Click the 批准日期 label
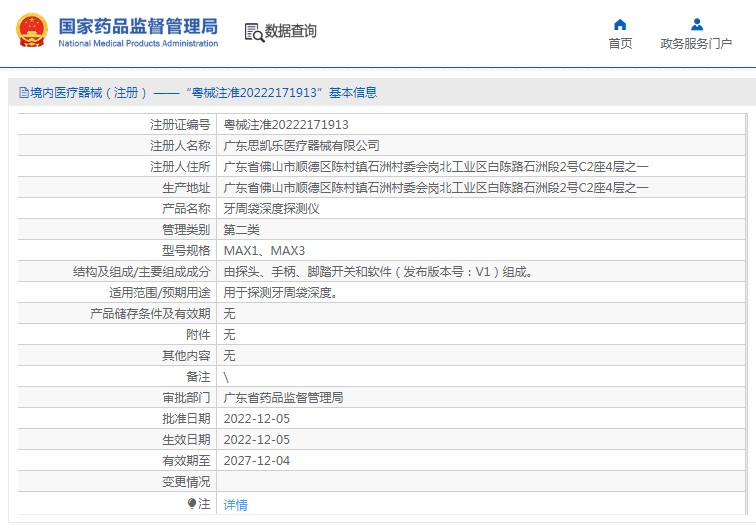 click(x=186, y=419)
